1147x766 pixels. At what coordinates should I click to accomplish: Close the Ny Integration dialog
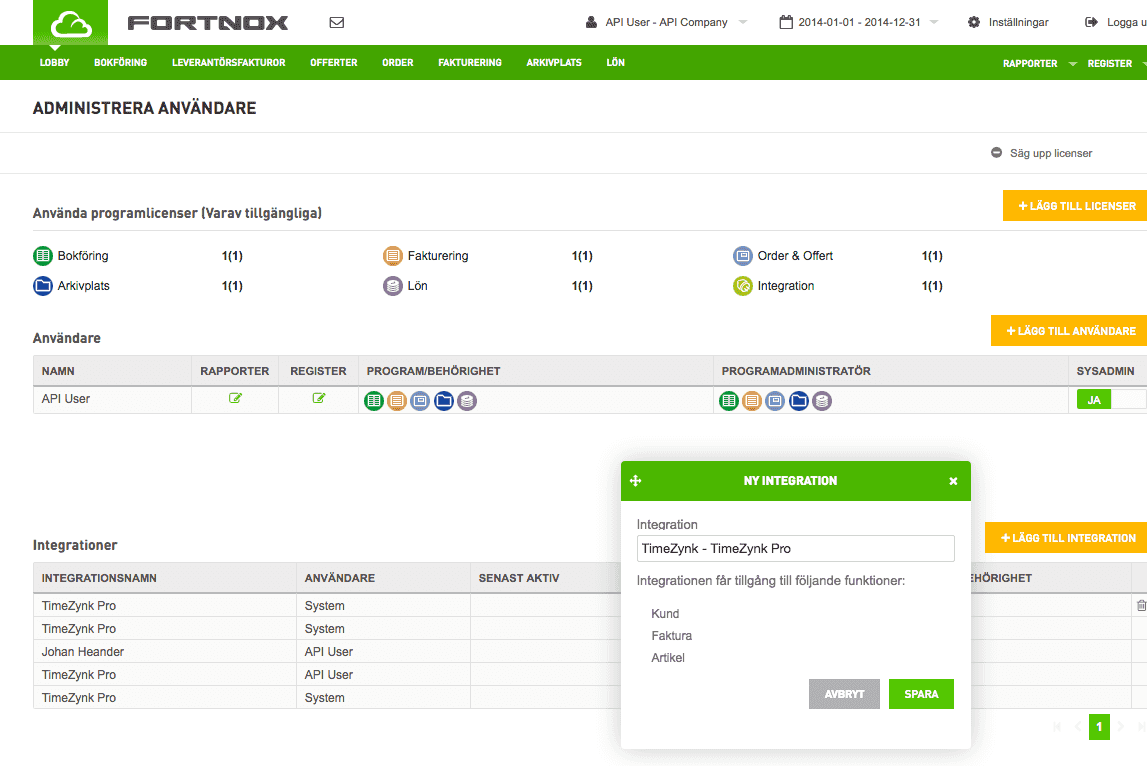point(953,481)
